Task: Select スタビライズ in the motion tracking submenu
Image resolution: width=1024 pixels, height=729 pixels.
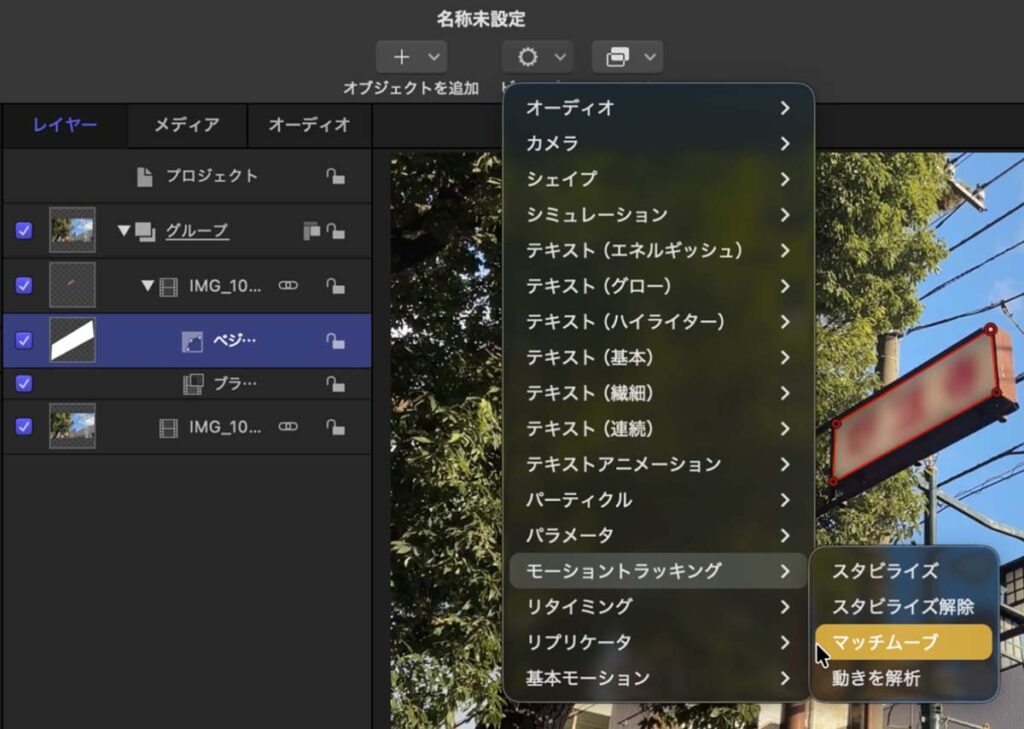Action: [x=885, y=571]
